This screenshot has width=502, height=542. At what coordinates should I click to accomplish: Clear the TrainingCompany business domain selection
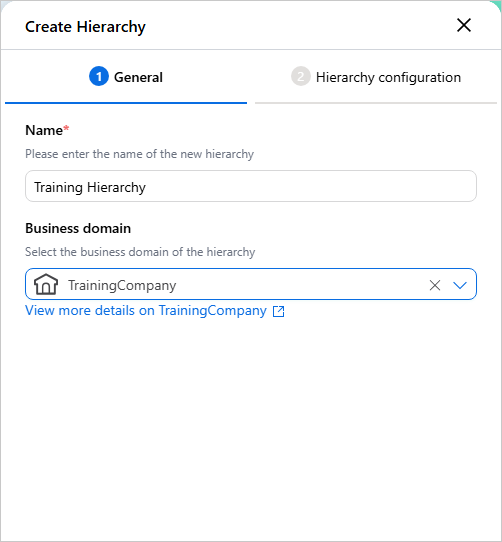[435, 285]
